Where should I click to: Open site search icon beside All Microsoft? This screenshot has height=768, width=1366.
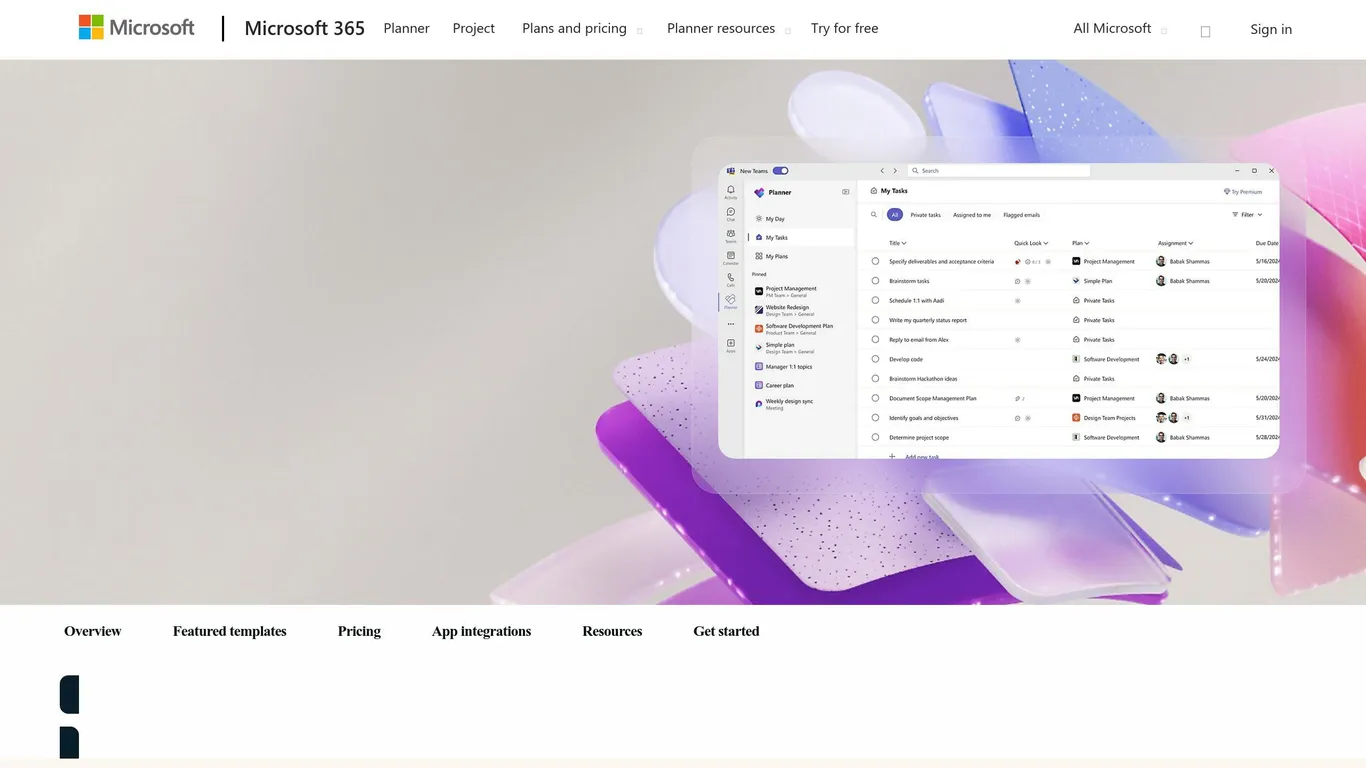click(x=1205, y=31)
